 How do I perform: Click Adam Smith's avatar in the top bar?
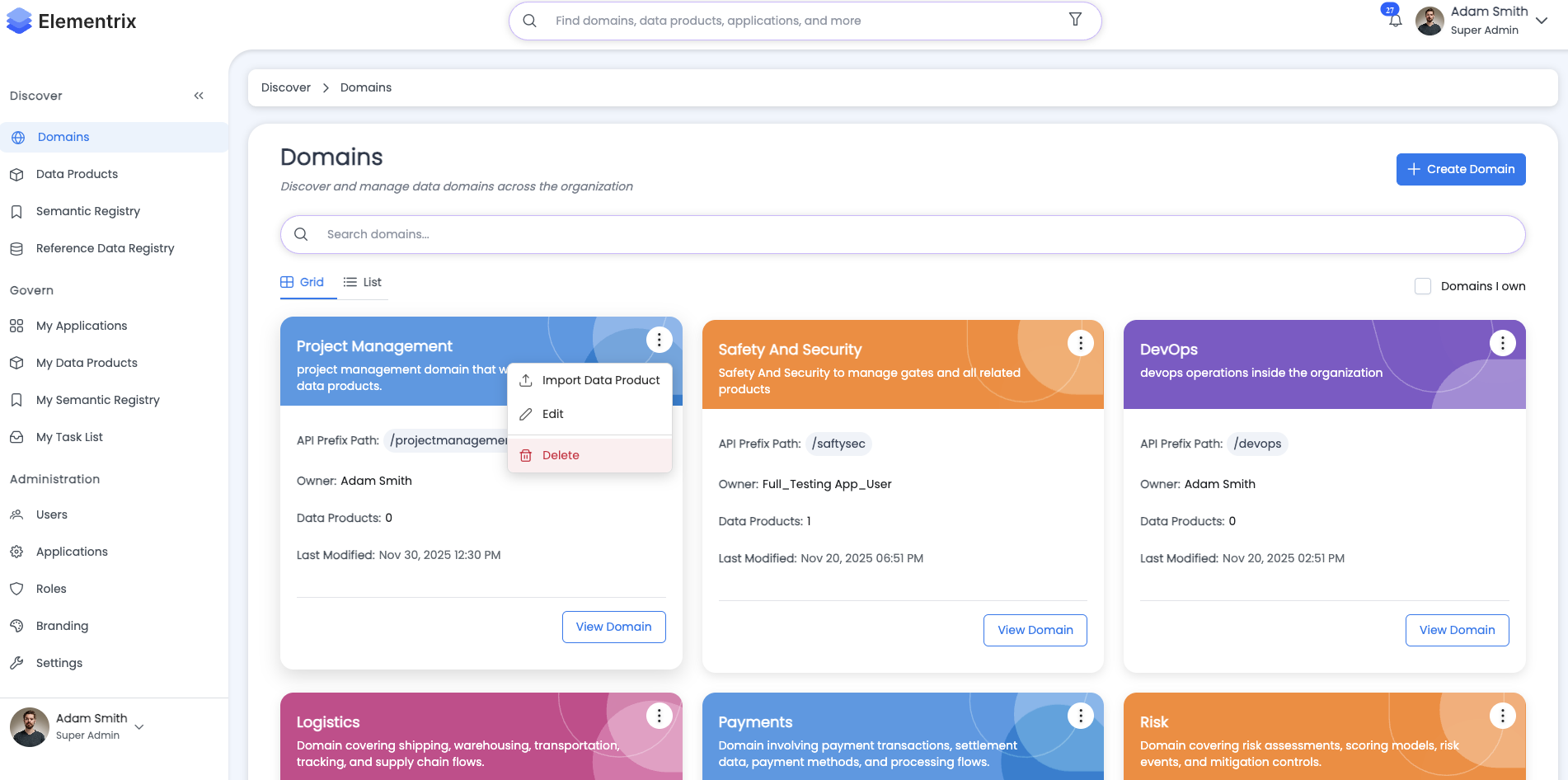tap(1430, 21)
